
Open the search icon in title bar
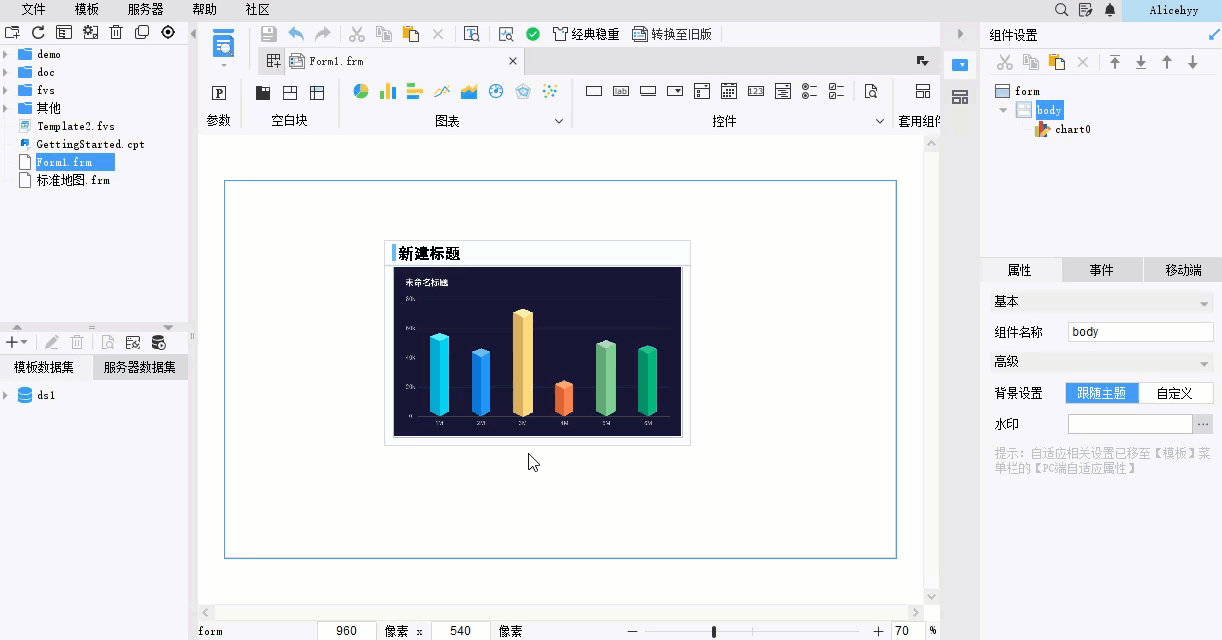click(1062, 9)
